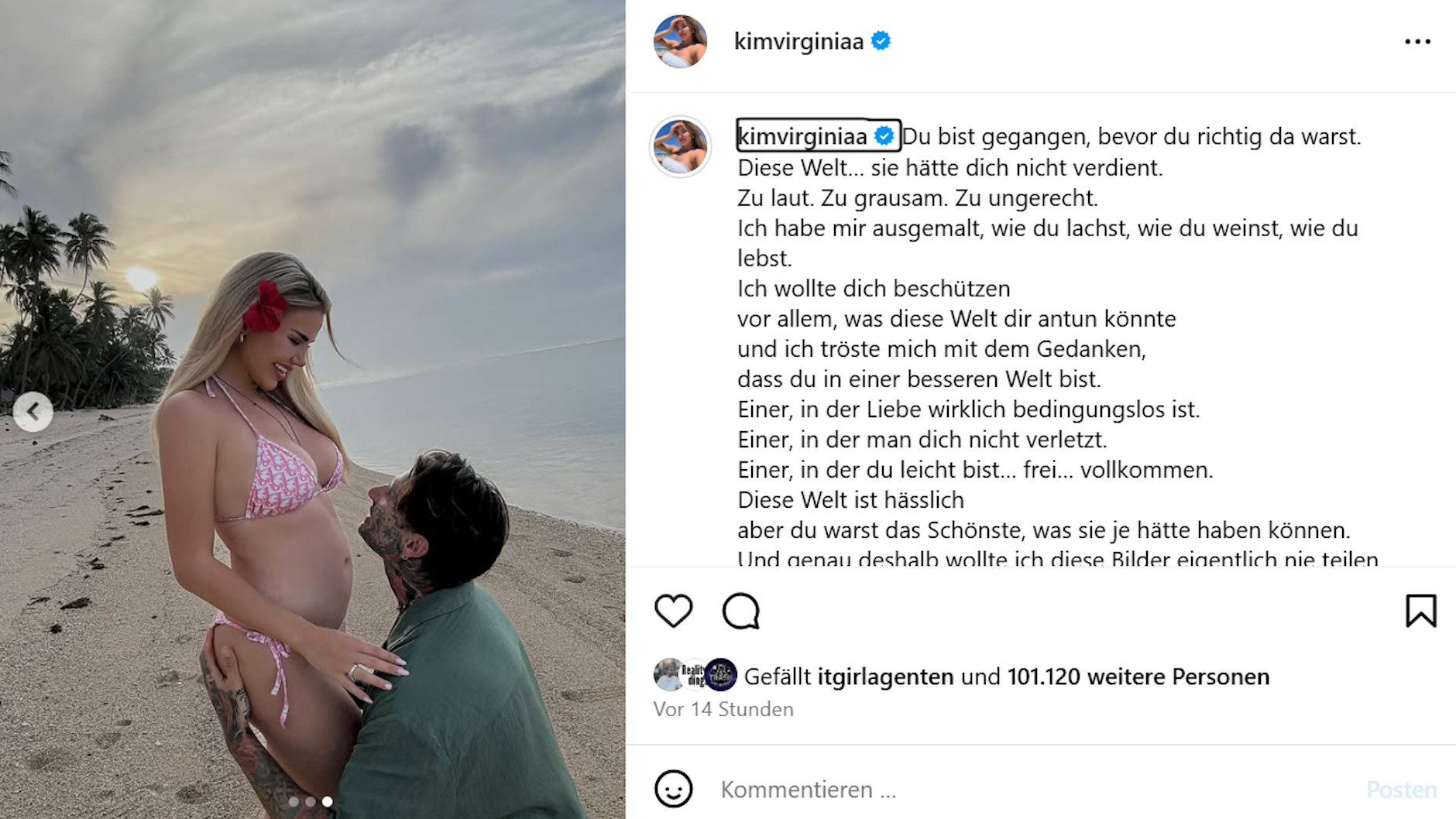Select the first carousel dot indicator
This screenshot has width=1456, height=819.
point(294,802)
